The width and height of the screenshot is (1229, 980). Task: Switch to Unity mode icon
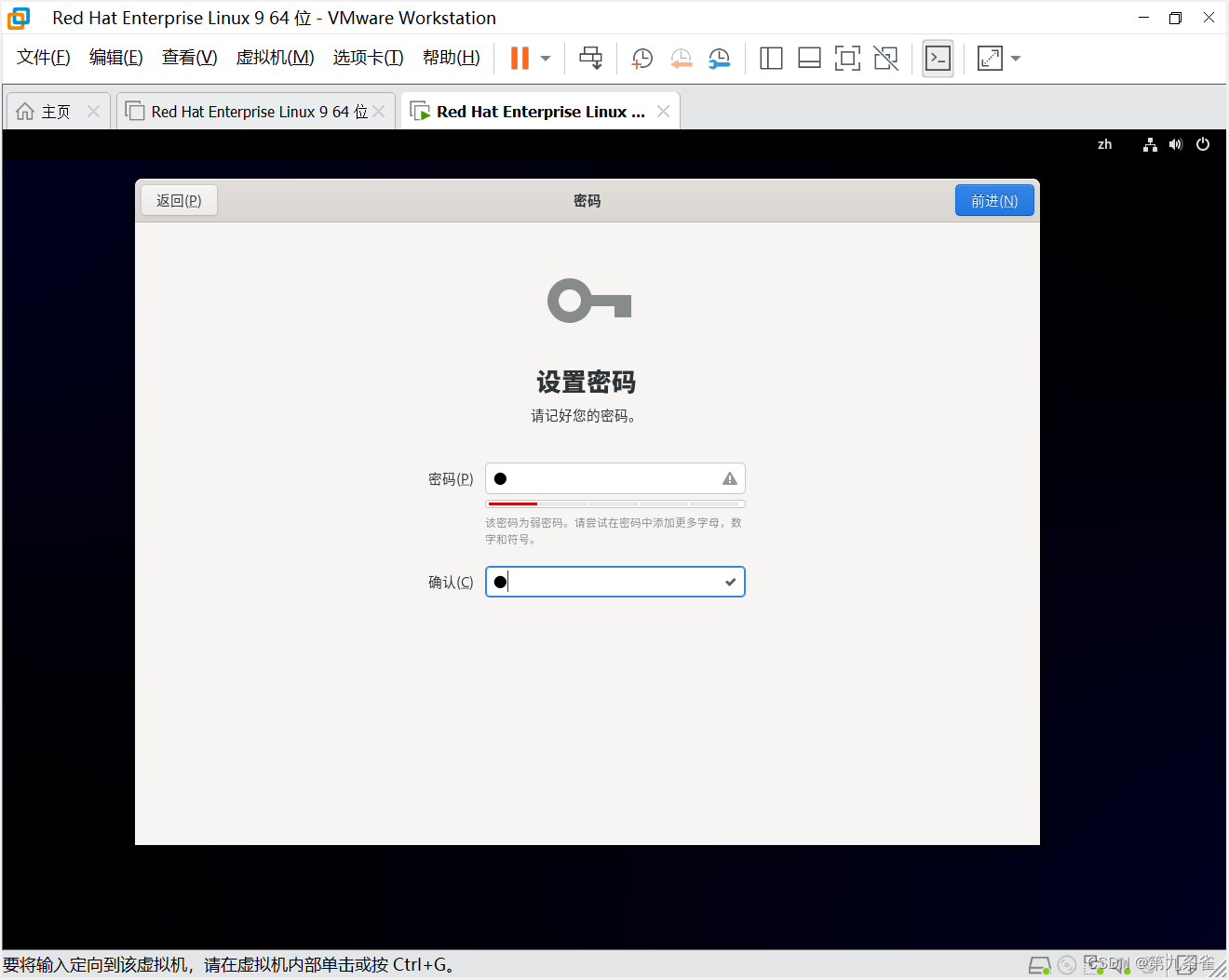pyautogui.click(x=886, y=59)
